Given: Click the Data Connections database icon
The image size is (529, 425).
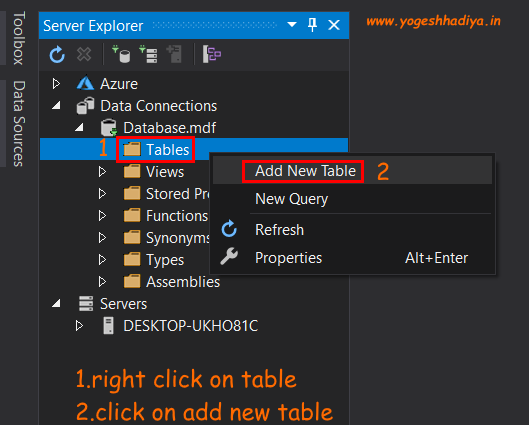Looking at the screenshot, I should 85,105.
